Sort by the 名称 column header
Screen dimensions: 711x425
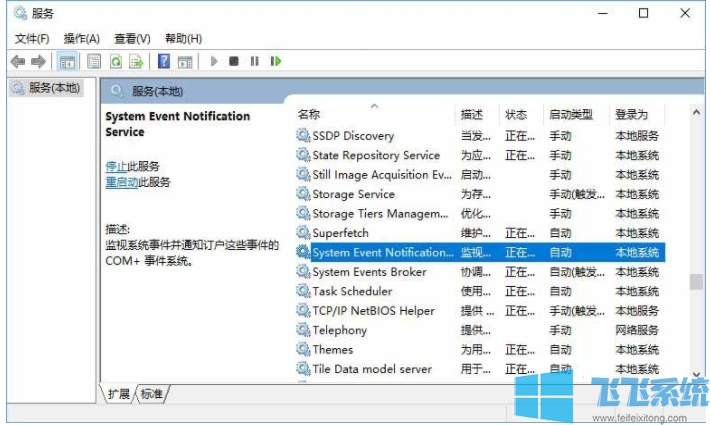pos(310,115)
